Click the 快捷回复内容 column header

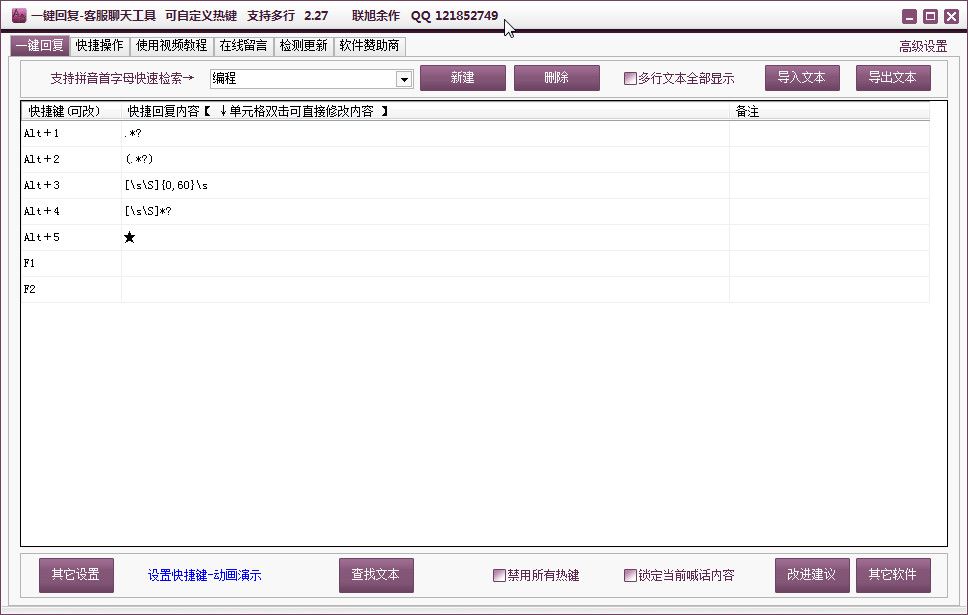tap(425, 111)
